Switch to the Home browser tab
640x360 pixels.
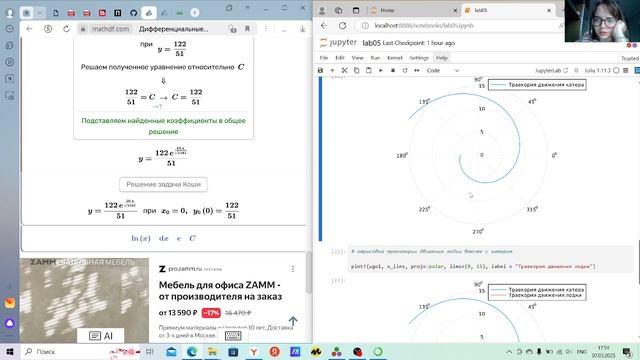413,10
